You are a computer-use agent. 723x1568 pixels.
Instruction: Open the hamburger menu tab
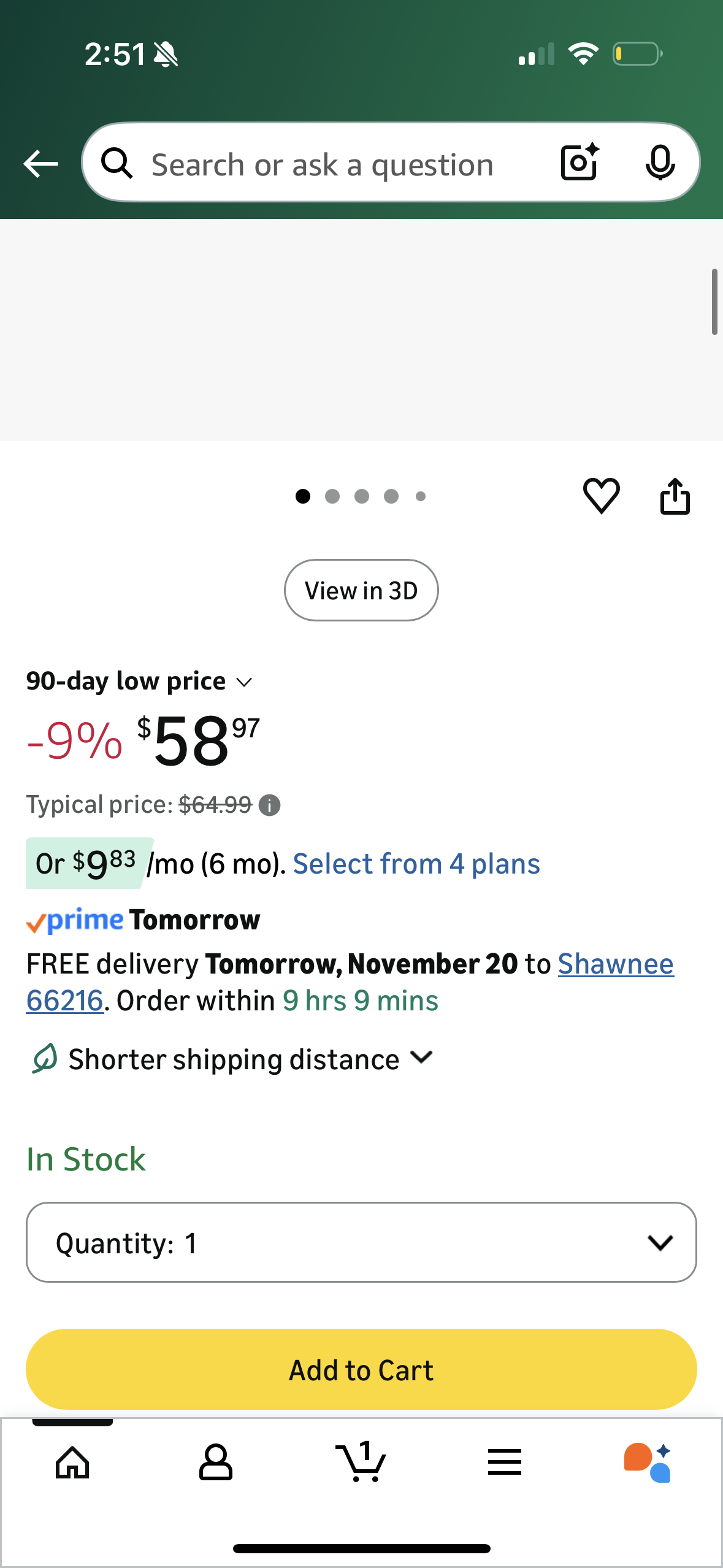tap(505, 1462)
